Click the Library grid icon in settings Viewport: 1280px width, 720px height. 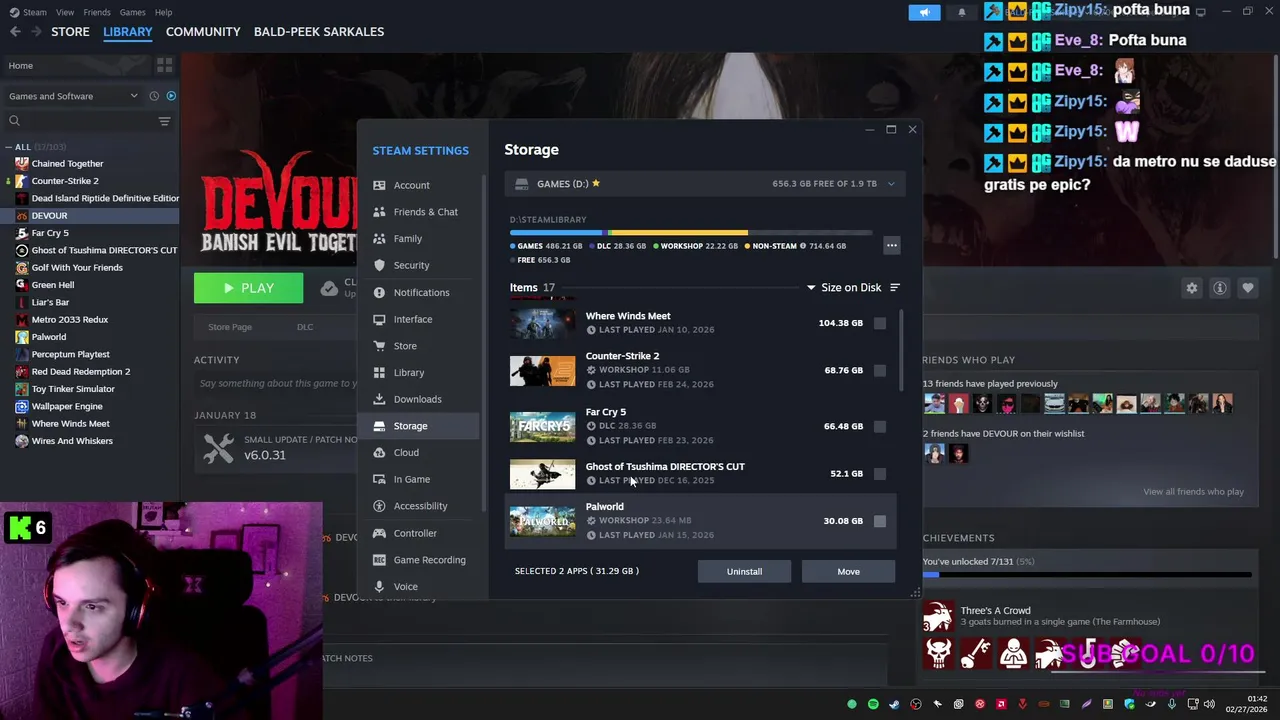[x=379, y=373]
